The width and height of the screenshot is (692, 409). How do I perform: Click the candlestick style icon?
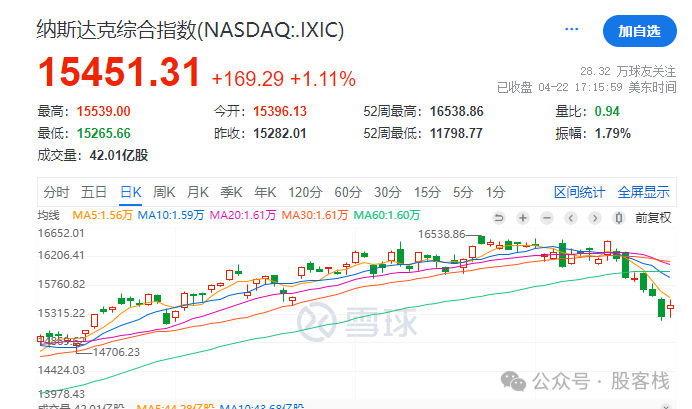[x=619, y=218]
